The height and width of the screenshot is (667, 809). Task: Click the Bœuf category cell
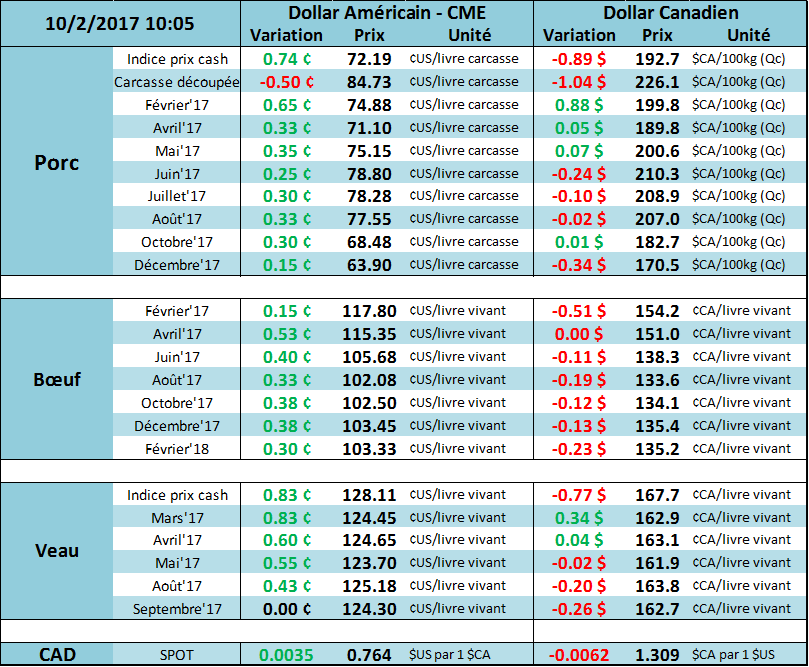(x=56, y=379)
